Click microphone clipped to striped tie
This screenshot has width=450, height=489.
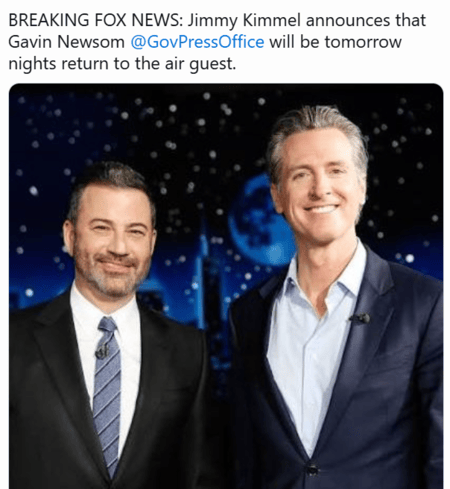(x=102, y=351)
